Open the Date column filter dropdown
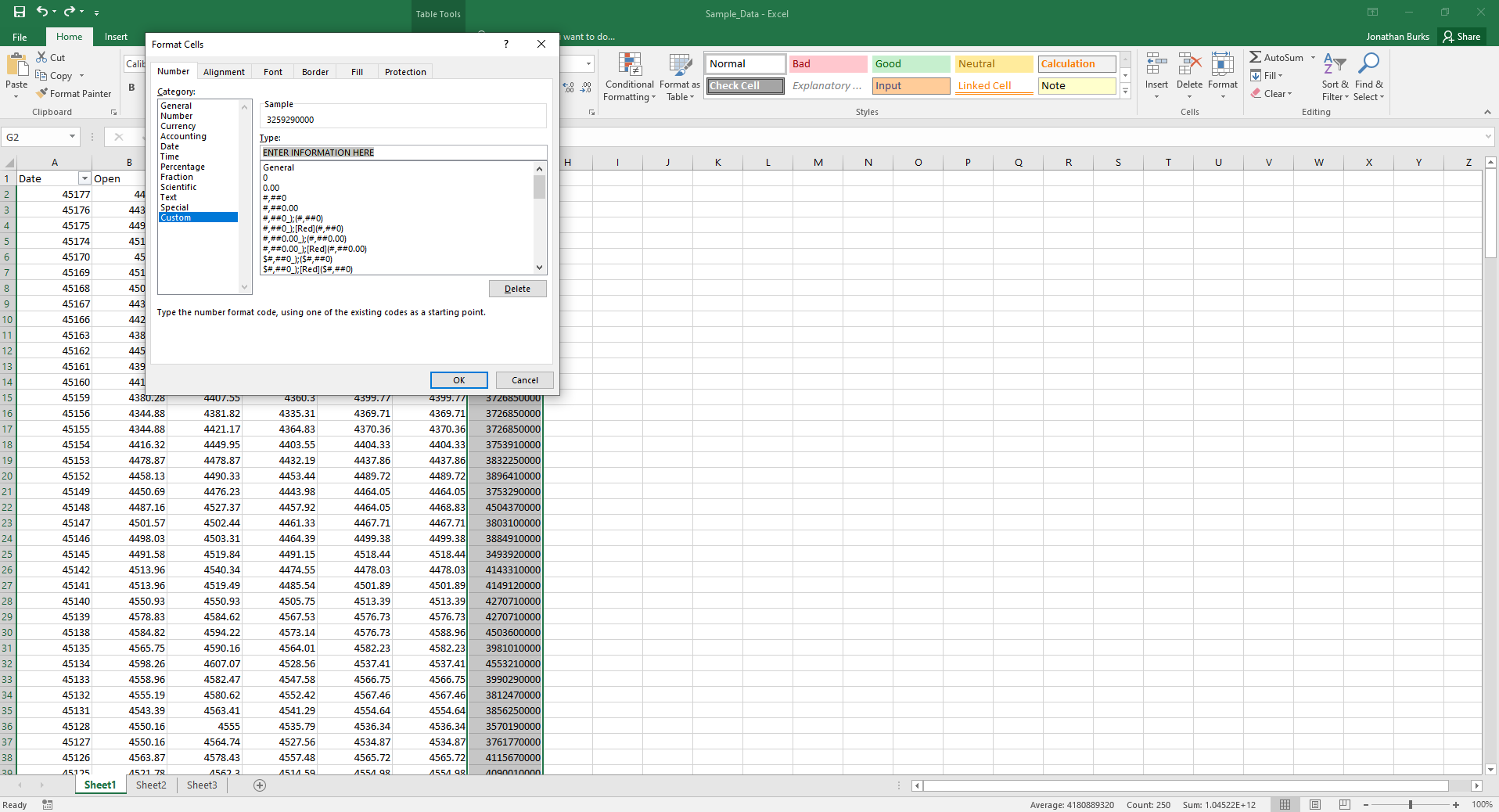 84,178
